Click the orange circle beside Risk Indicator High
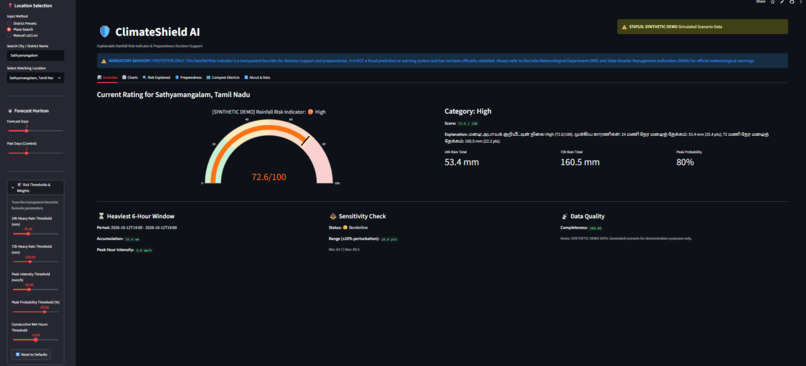Image resolution: width=806 pixels, height=366 pixels. click(310, 112)
